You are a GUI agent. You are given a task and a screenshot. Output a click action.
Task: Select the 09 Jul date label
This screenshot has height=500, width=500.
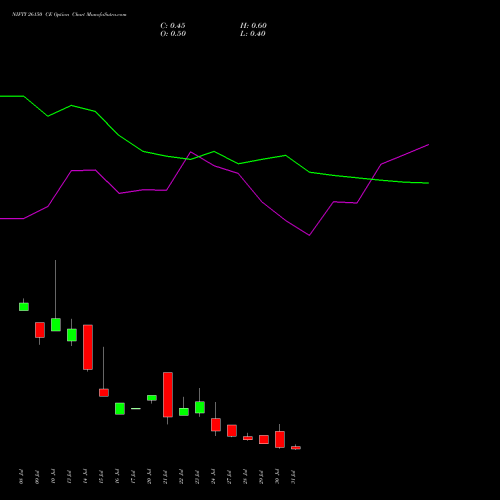click(38, 477)
